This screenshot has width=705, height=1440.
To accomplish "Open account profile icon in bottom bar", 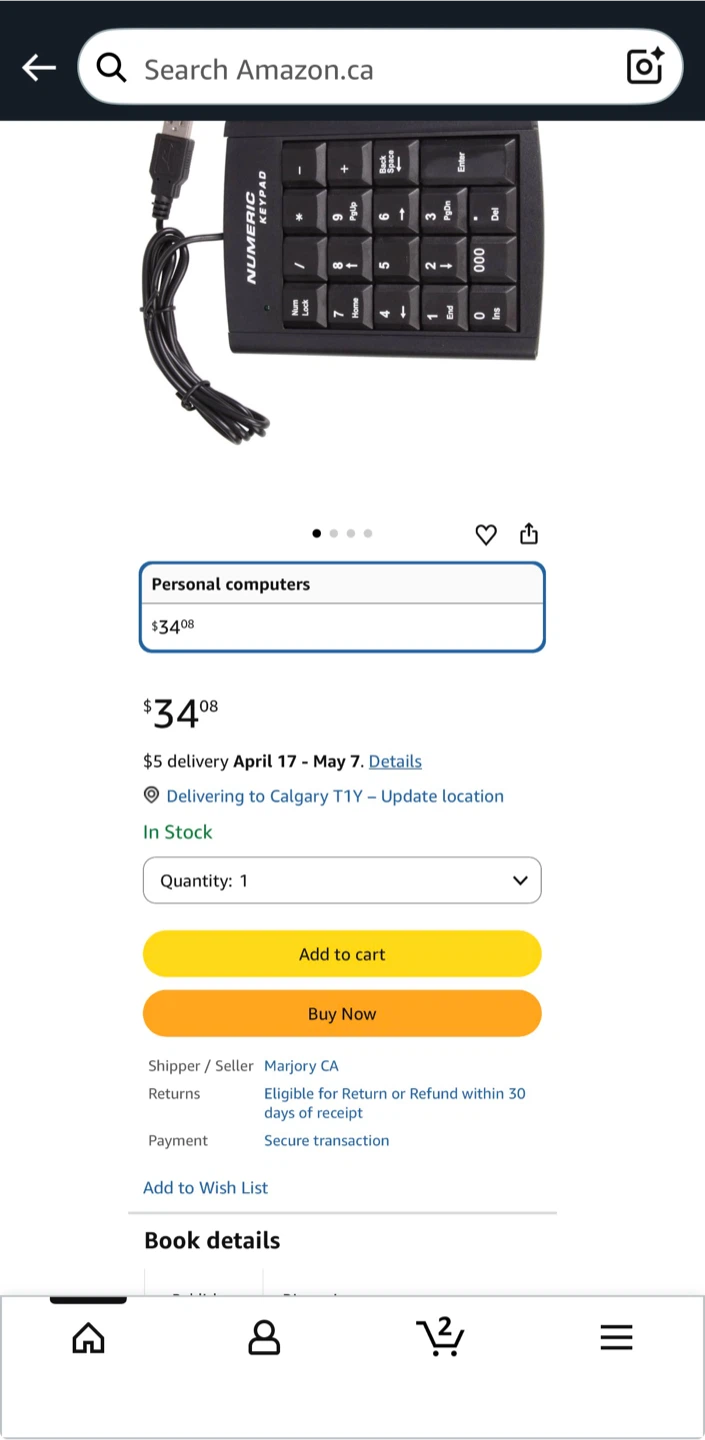I will pyautogui.click(x=264, y=1338).
